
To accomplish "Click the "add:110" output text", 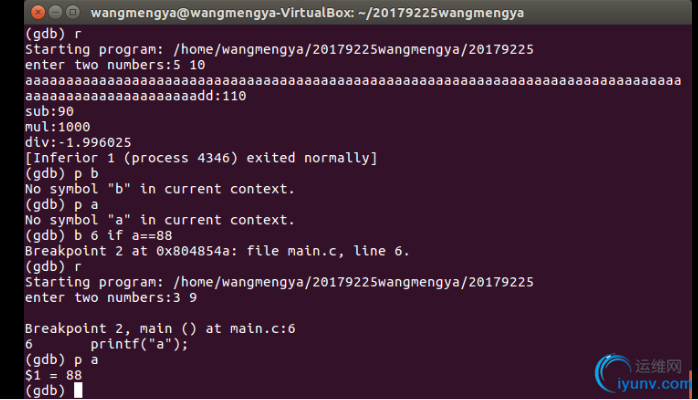I will tap(218, 96).
